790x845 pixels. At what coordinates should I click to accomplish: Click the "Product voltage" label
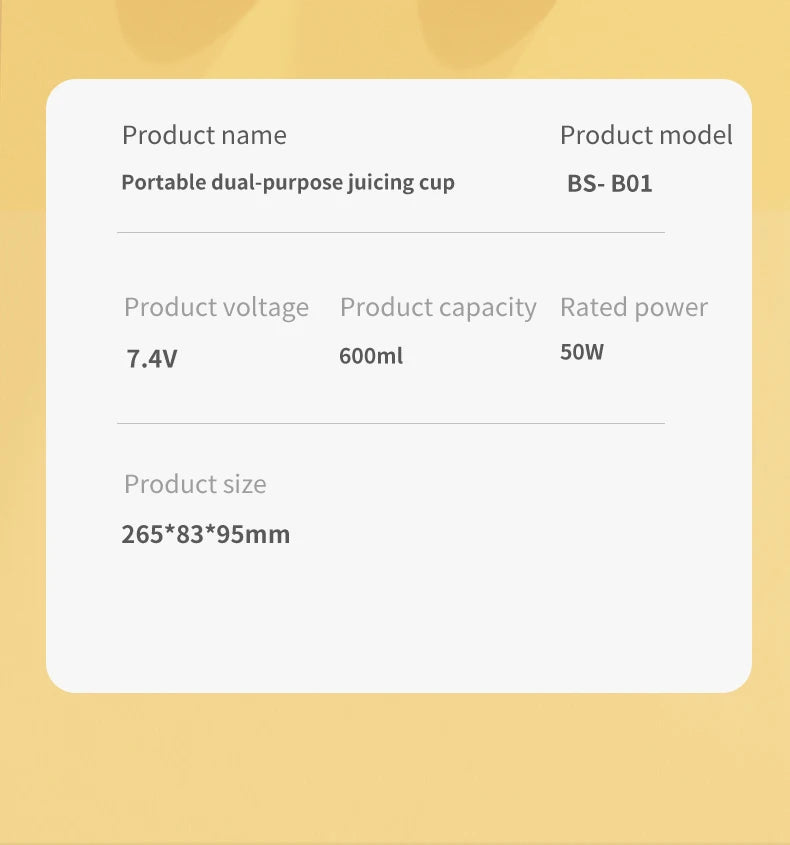[x=216, y=307]
